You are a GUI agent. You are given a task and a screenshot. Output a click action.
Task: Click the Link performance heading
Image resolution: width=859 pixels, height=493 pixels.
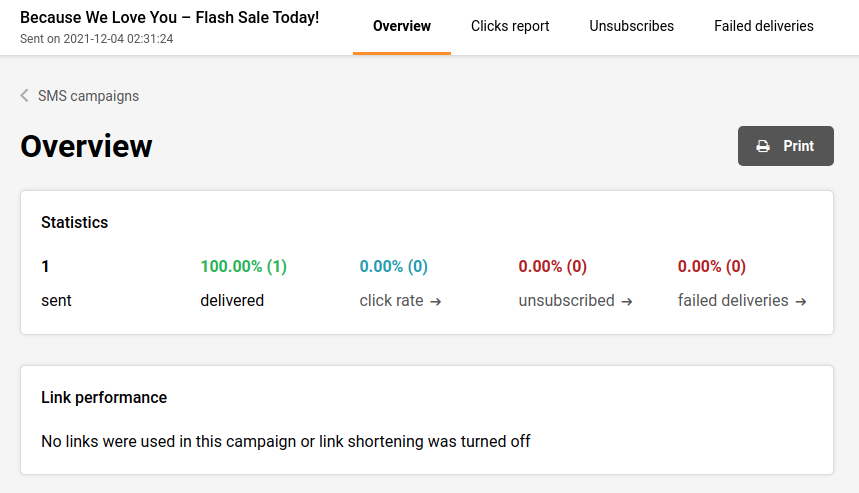click(x=104, y=397)
